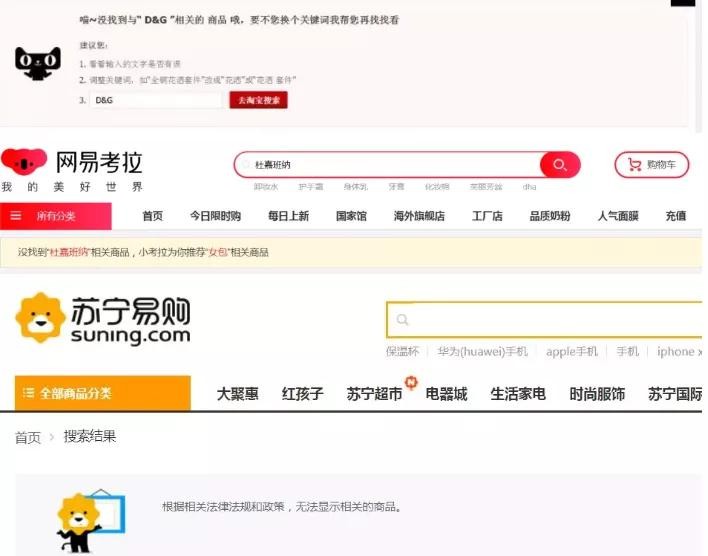The height and width of the screenshot is (556, 708).
Task: Open the 苏宁超市 menu item
Action: tap(374, 394)
